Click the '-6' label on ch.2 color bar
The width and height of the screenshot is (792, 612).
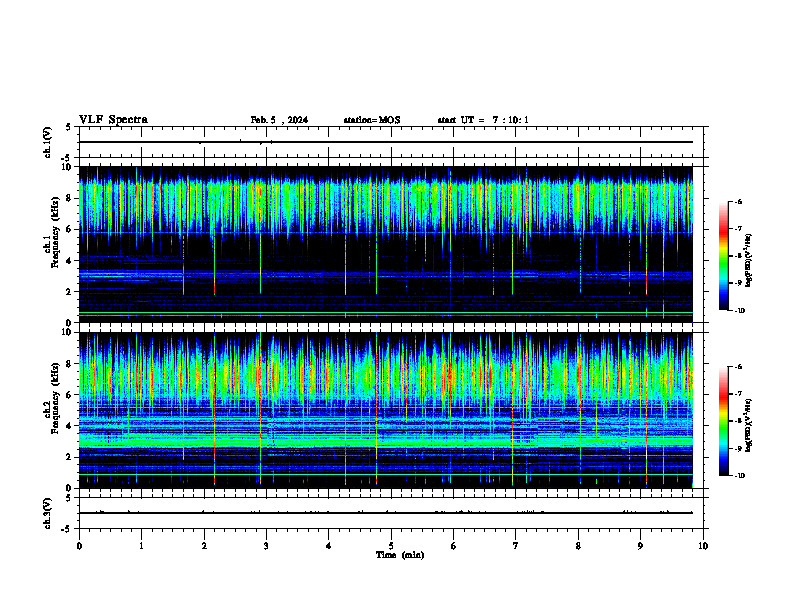(x=738, y=367)
